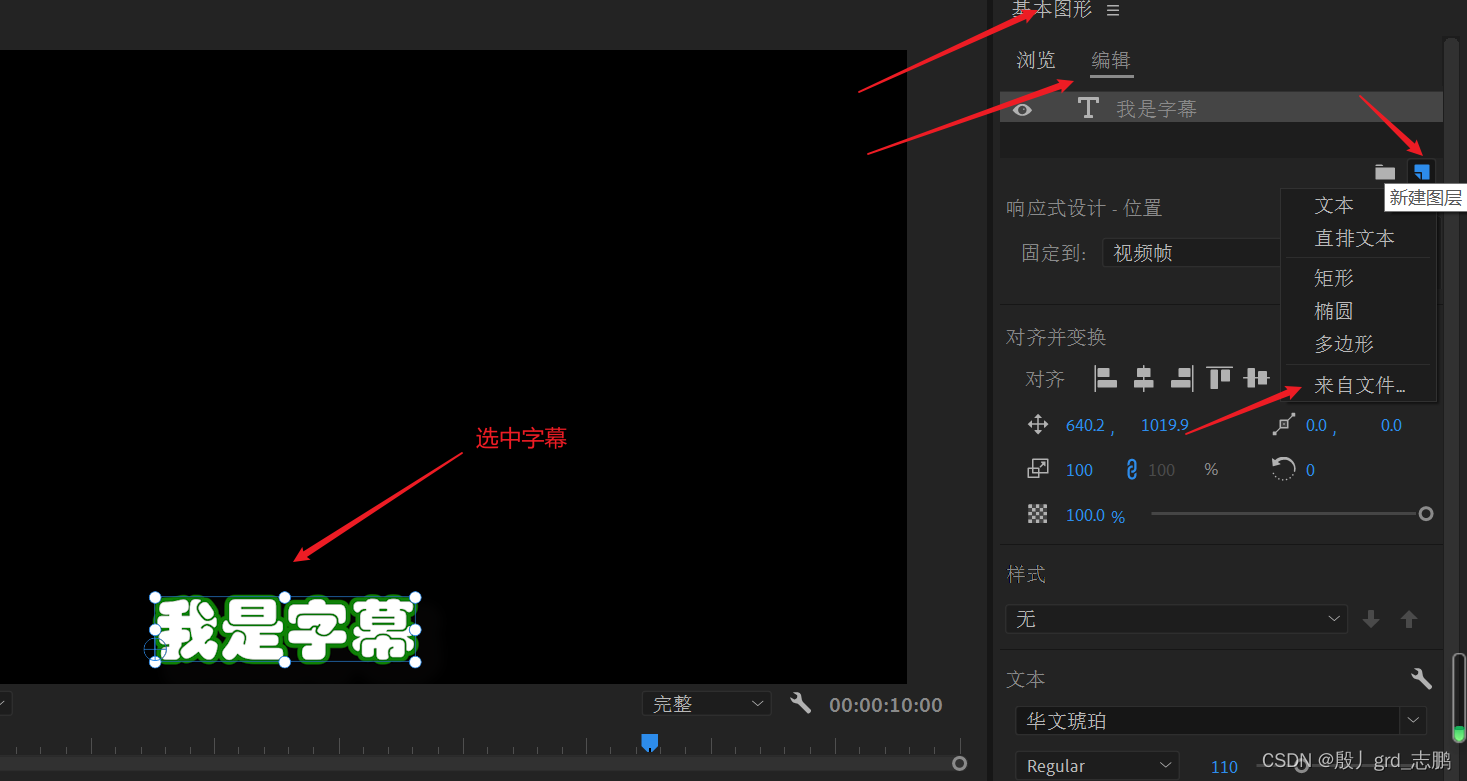The image size is (1467, 781).
Task: Choose 矩形 from new layer menu
Action: click(x=1334, y=278)
